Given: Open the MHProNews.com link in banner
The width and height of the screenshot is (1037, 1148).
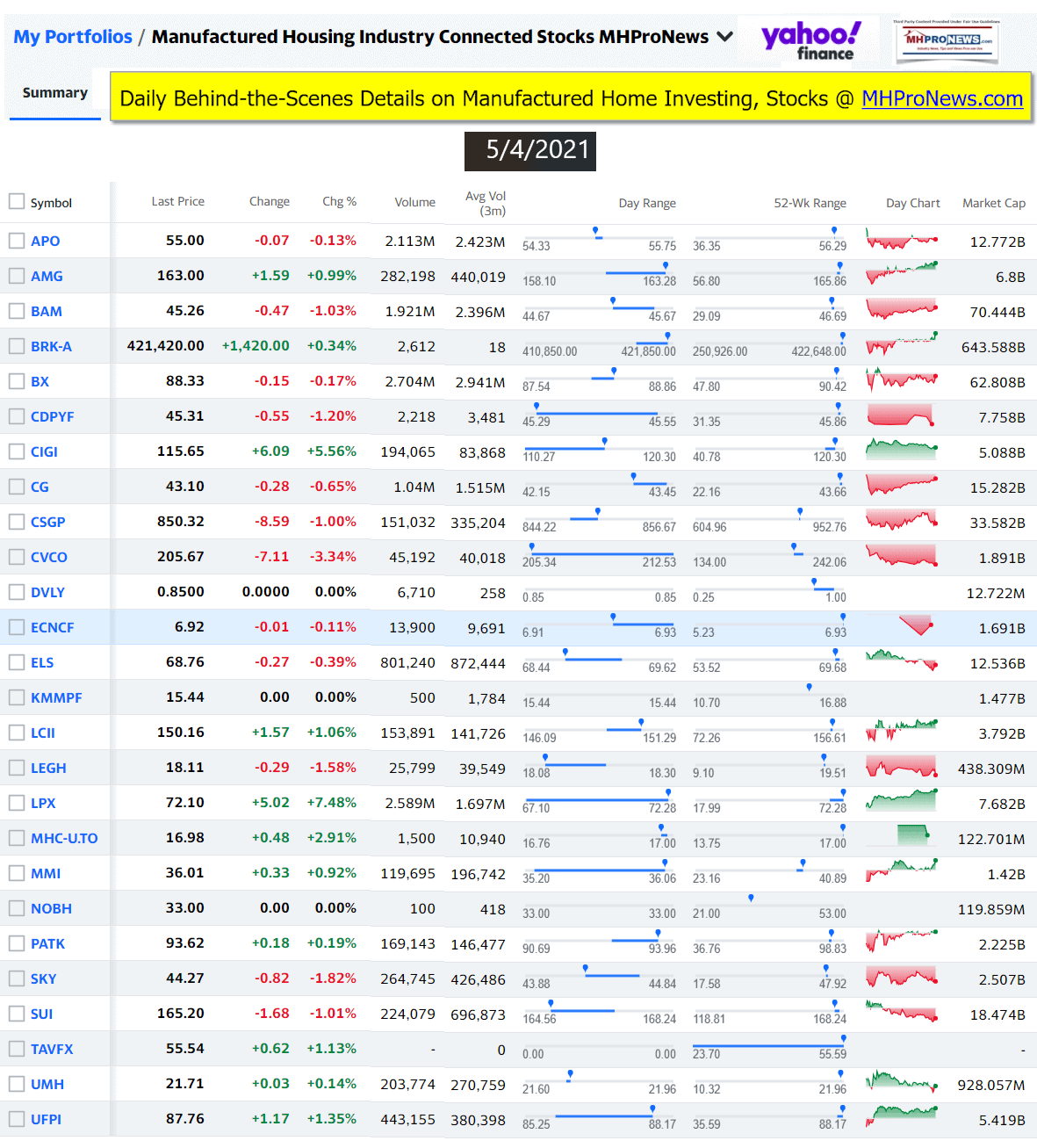Looking at the screenshot, I should [x=941, y=98].
